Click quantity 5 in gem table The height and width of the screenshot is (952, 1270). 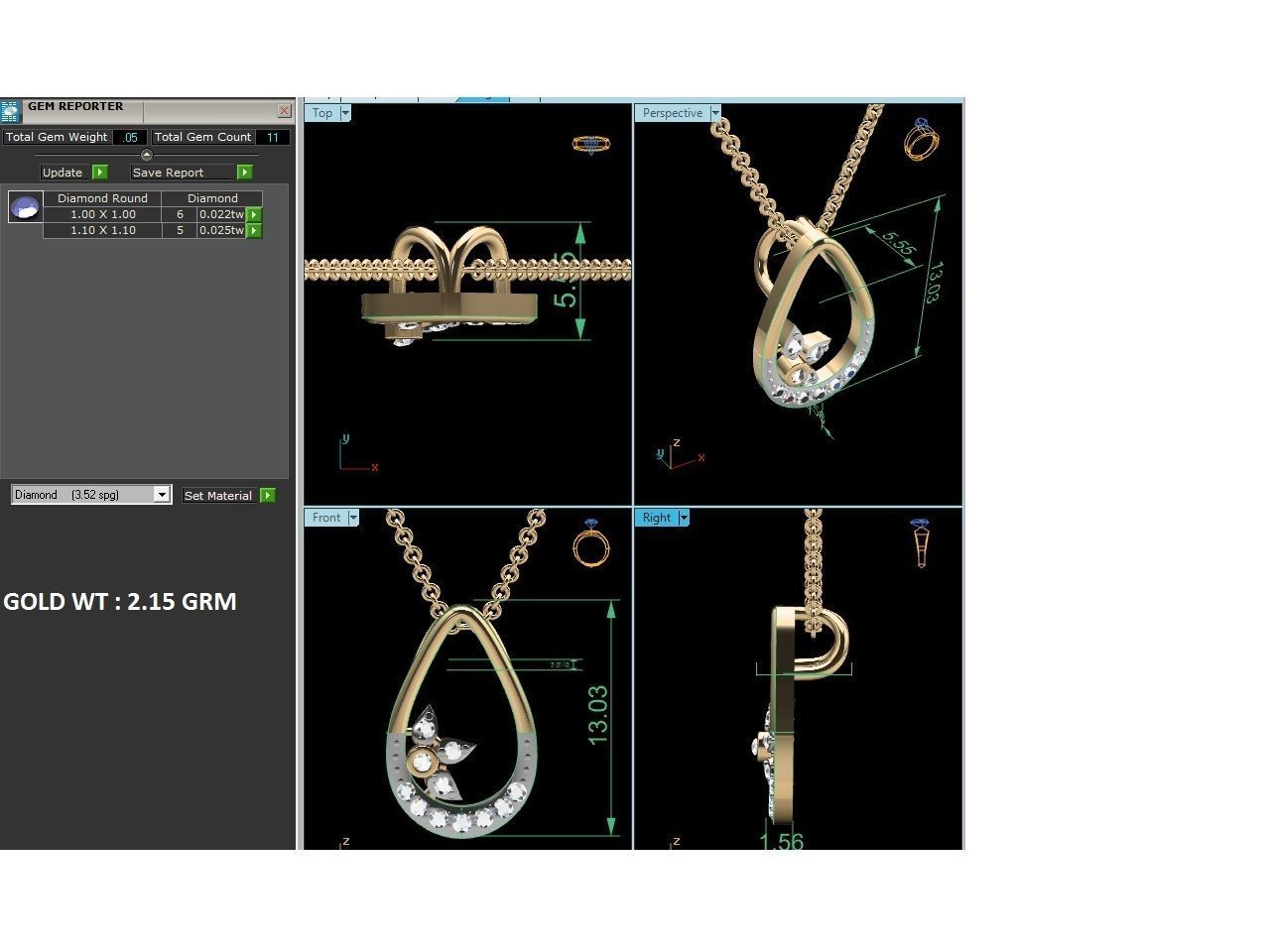coord(180,230)
